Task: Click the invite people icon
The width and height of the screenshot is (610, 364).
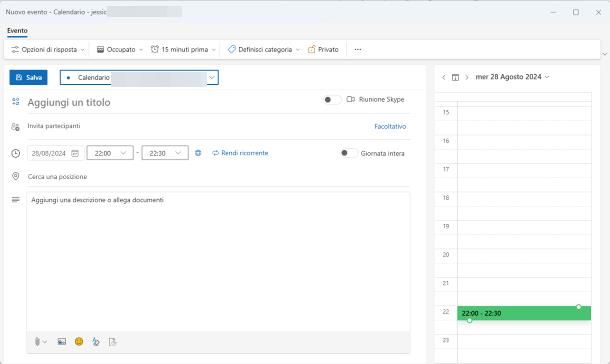Action: pos(15,127)
